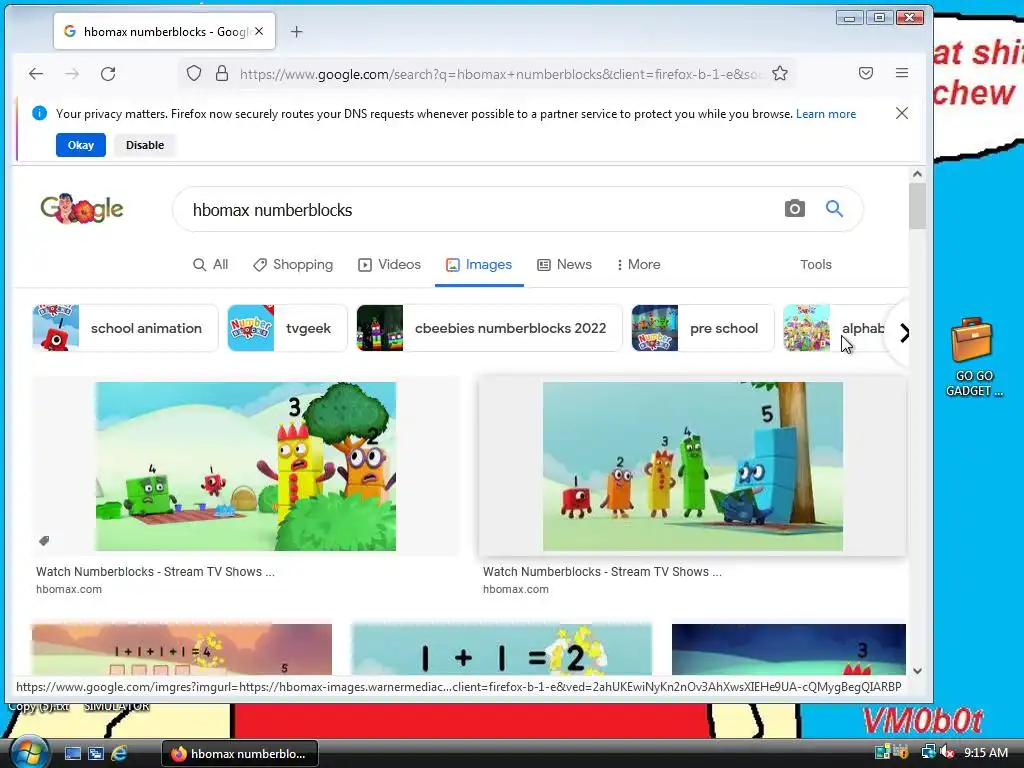This screenshot has height=768, width=1024.
Task: Click the padlock site security icon
Action: [222, 73]
